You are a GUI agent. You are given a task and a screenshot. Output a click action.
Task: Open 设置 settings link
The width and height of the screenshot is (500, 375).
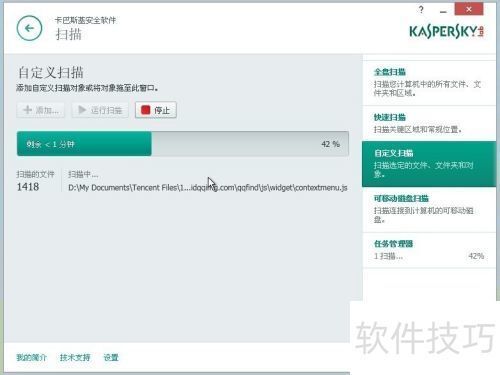pos(111,358)
